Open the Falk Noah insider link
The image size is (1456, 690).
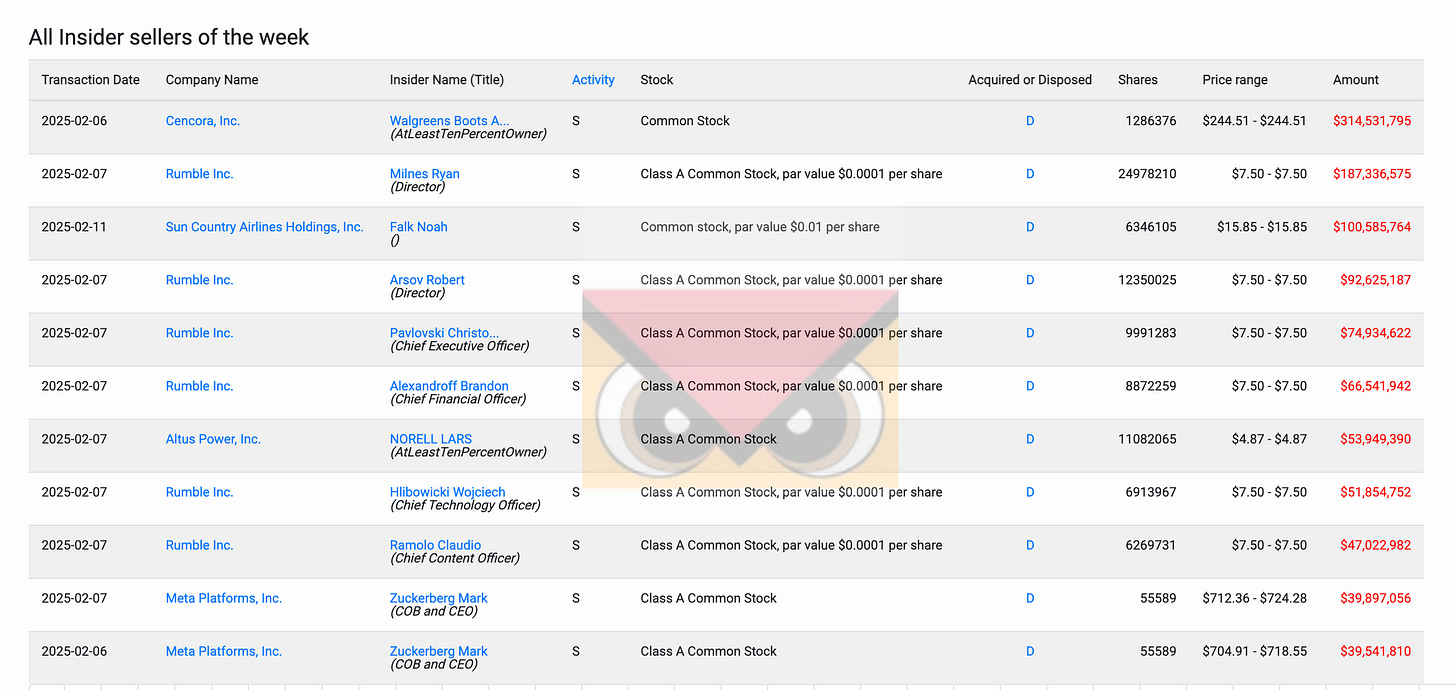[x=419, y=227]
